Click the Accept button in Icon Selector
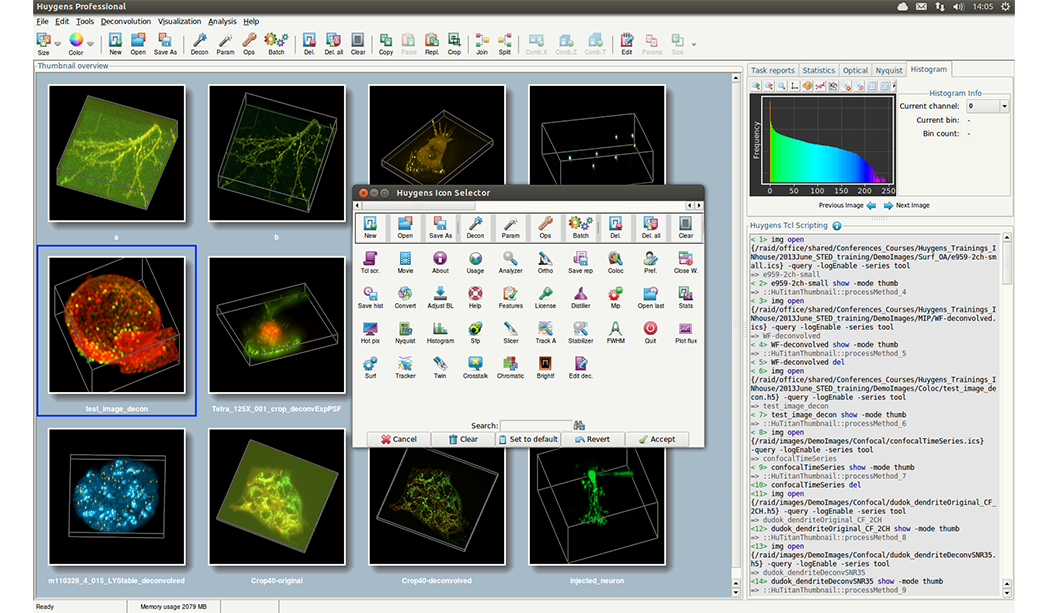This screenshot has width=1048, height=613. [x=657, y=439]
